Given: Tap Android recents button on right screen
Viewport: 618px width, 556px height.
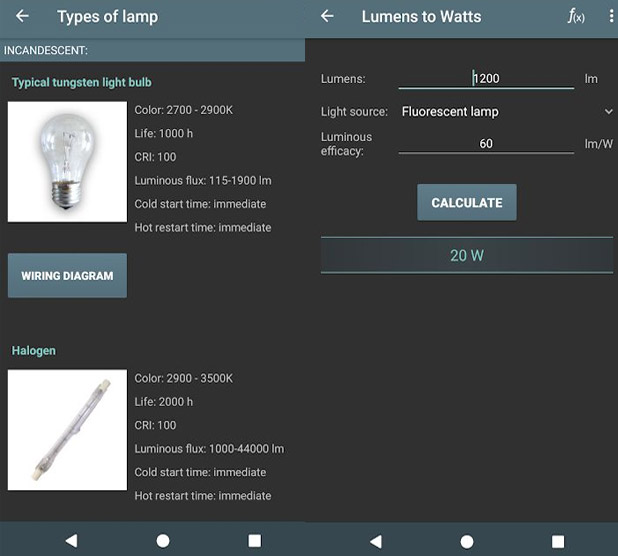Looking at the screenshot, I should [559, 540].
